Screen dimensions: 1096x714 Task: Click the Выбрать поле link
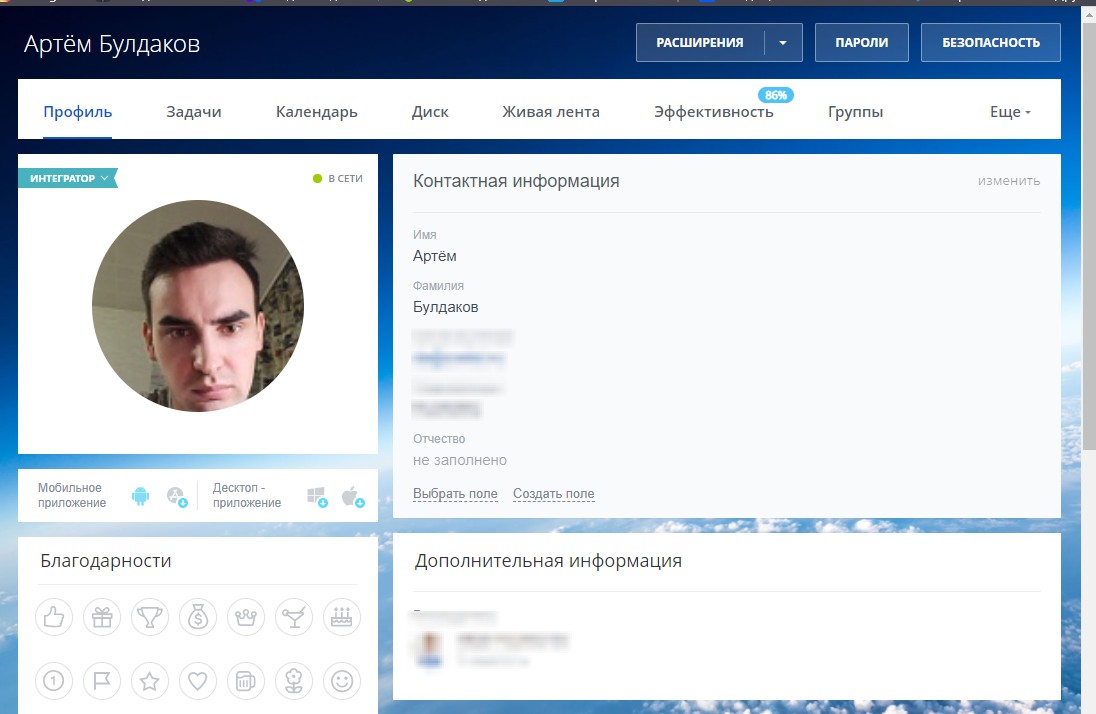point(455,494)
